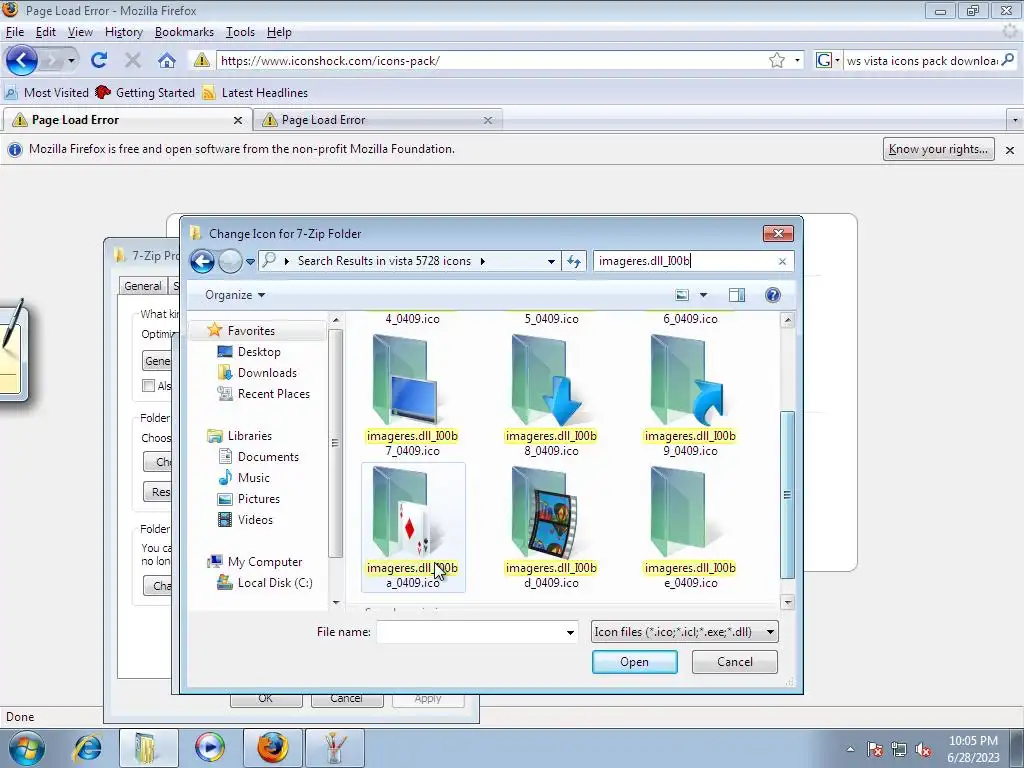Open the Help menu
Screen dimensions: 1024x768
click(279, 32)
